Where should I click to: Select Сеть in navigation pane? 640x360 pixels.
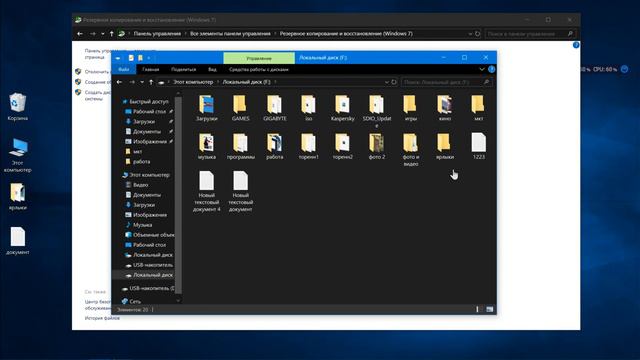pyautogui.click(x=131, y=301)
